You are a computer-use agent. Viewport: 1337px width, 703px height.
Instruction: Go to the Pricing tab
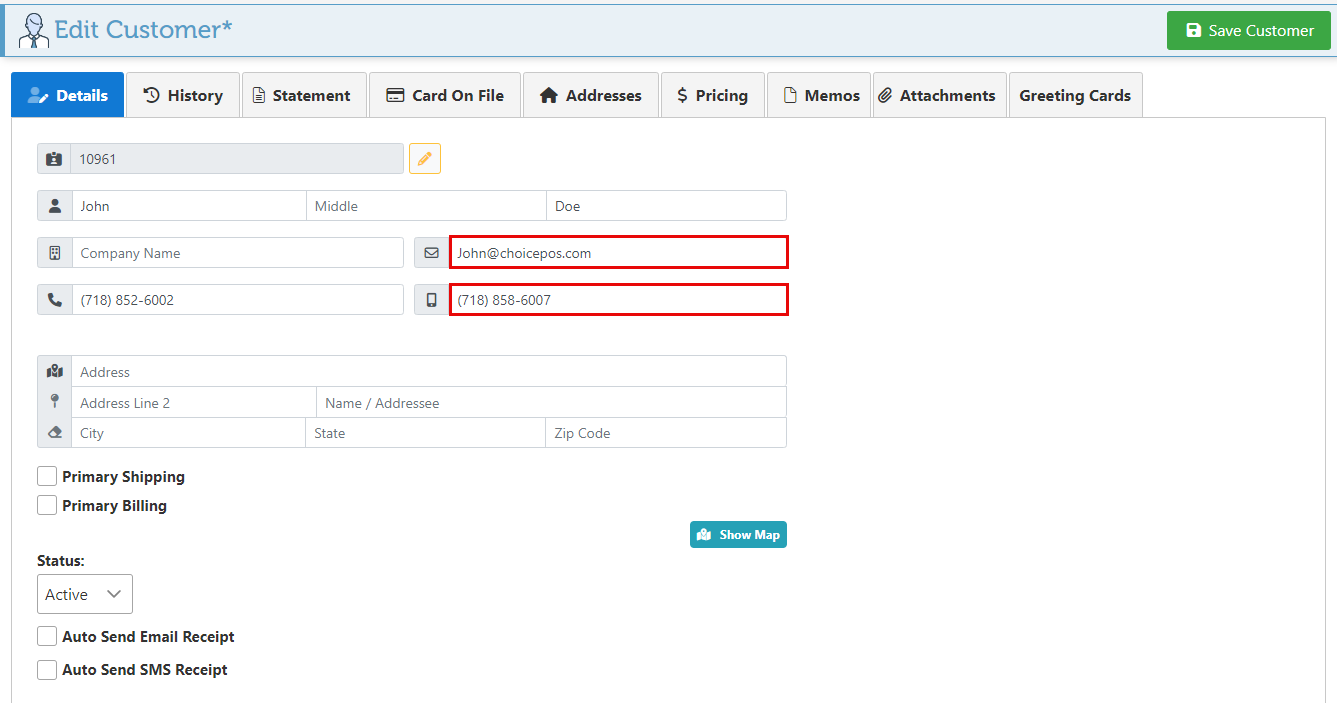click(x=712, y=96)
